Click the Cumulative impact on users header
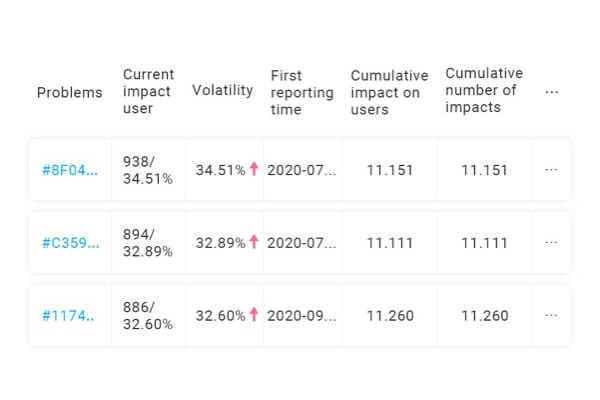 (x=389, y=92)
